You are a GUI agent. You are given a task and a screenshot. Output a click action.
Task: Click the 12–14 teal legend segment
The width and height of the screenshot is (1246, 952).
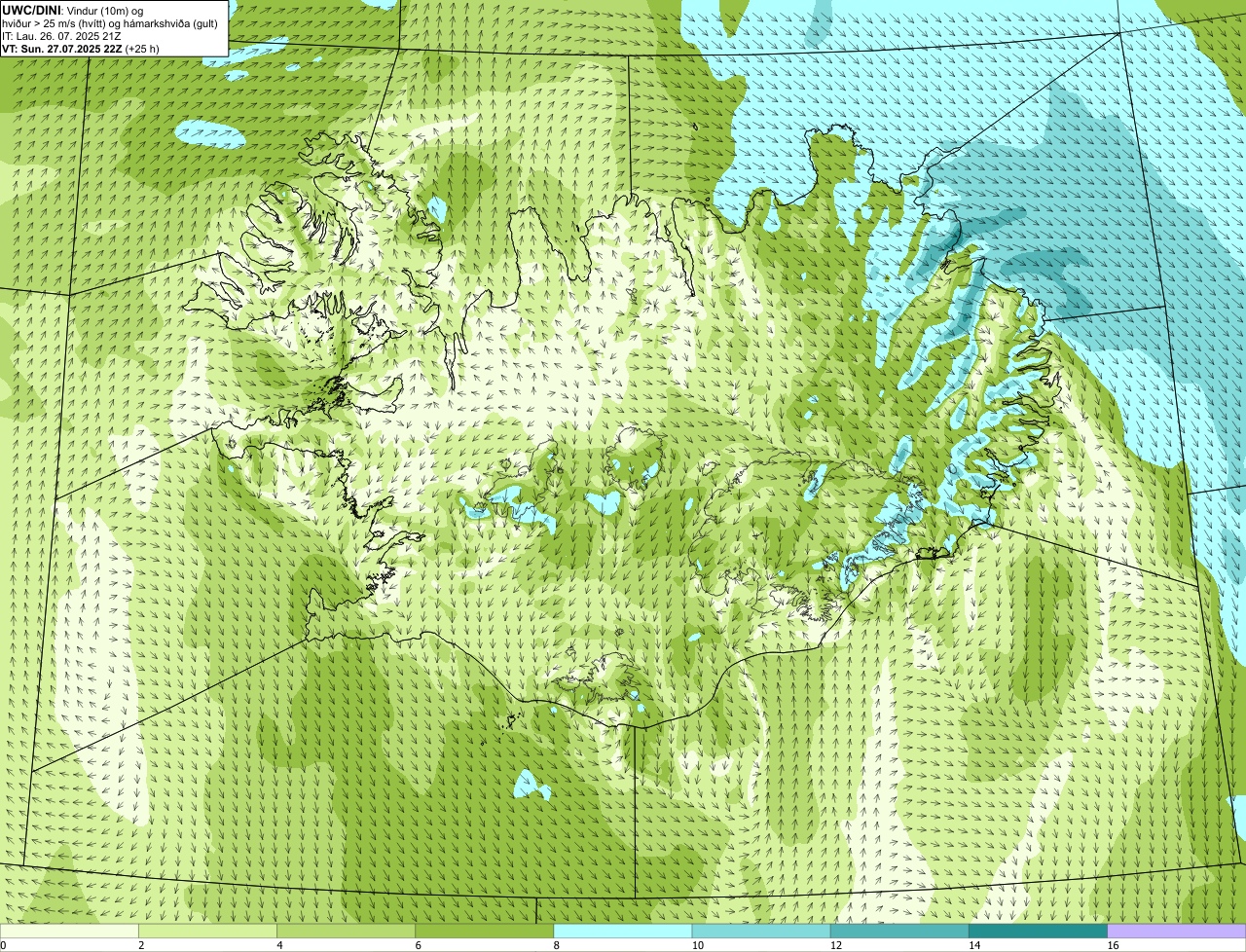click(899, 931)
